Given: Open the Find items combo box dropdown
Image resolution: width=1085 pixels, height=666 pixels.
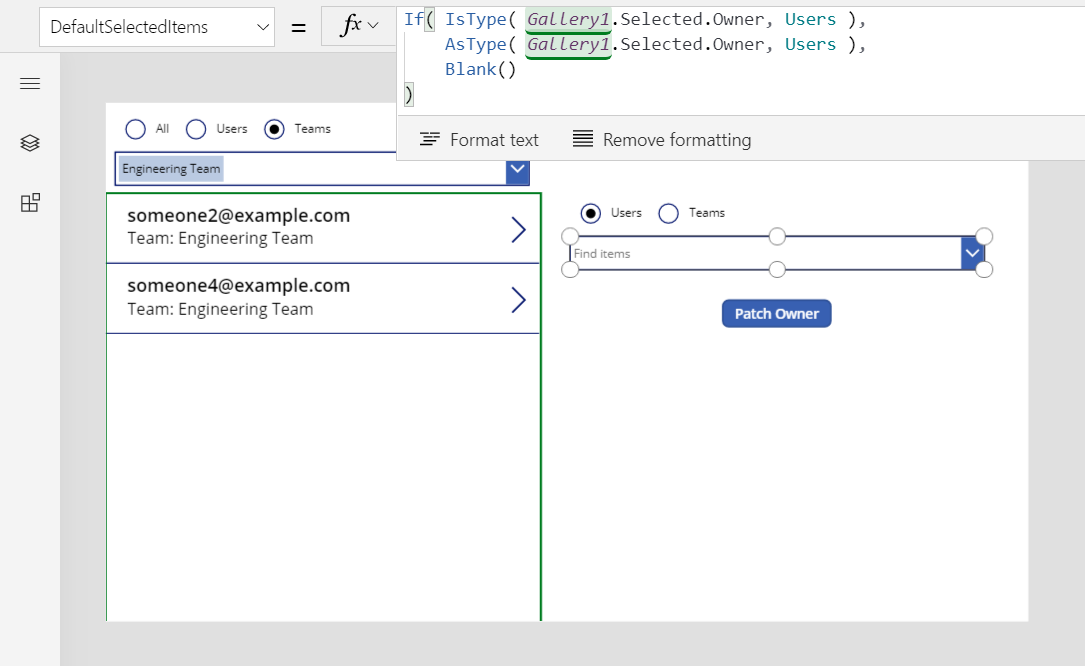Looking at the screenshot, I should point(973,253).
